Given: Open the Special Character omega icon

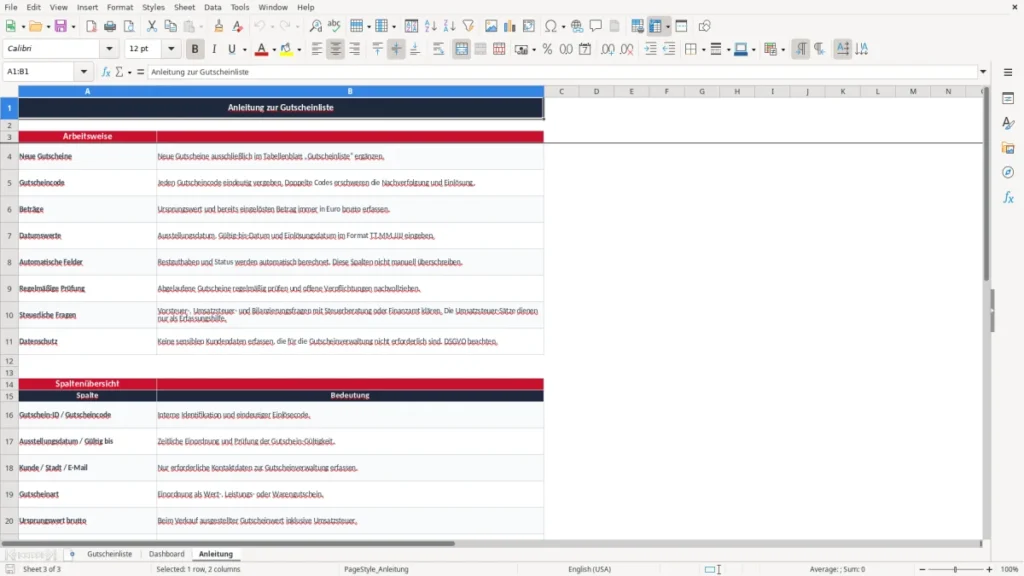Looking at the screenshot, I should tap(551, 26).
